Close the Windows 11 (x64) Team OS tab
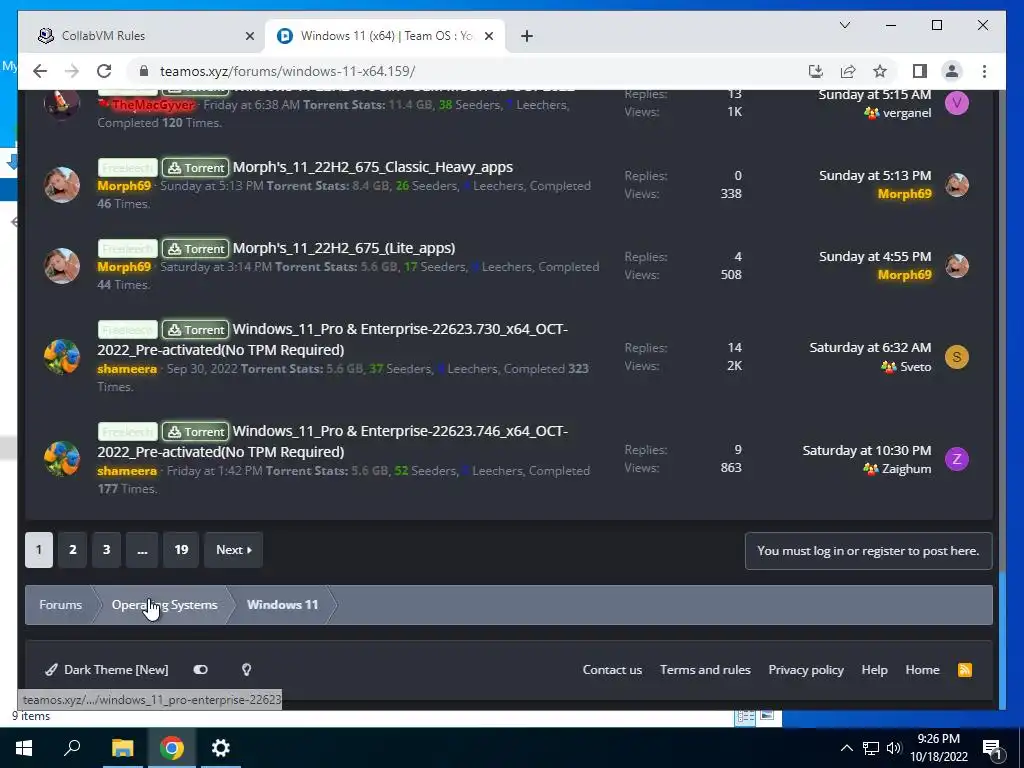The width and height of the screenshot is (1024, 768). (x=489, y=36)
